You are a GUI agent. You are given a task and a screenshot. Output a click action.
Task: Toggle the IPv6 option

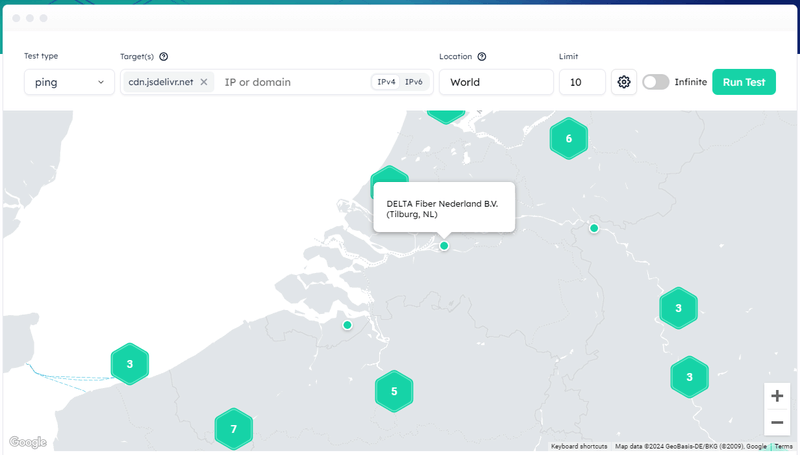point(413,82)
